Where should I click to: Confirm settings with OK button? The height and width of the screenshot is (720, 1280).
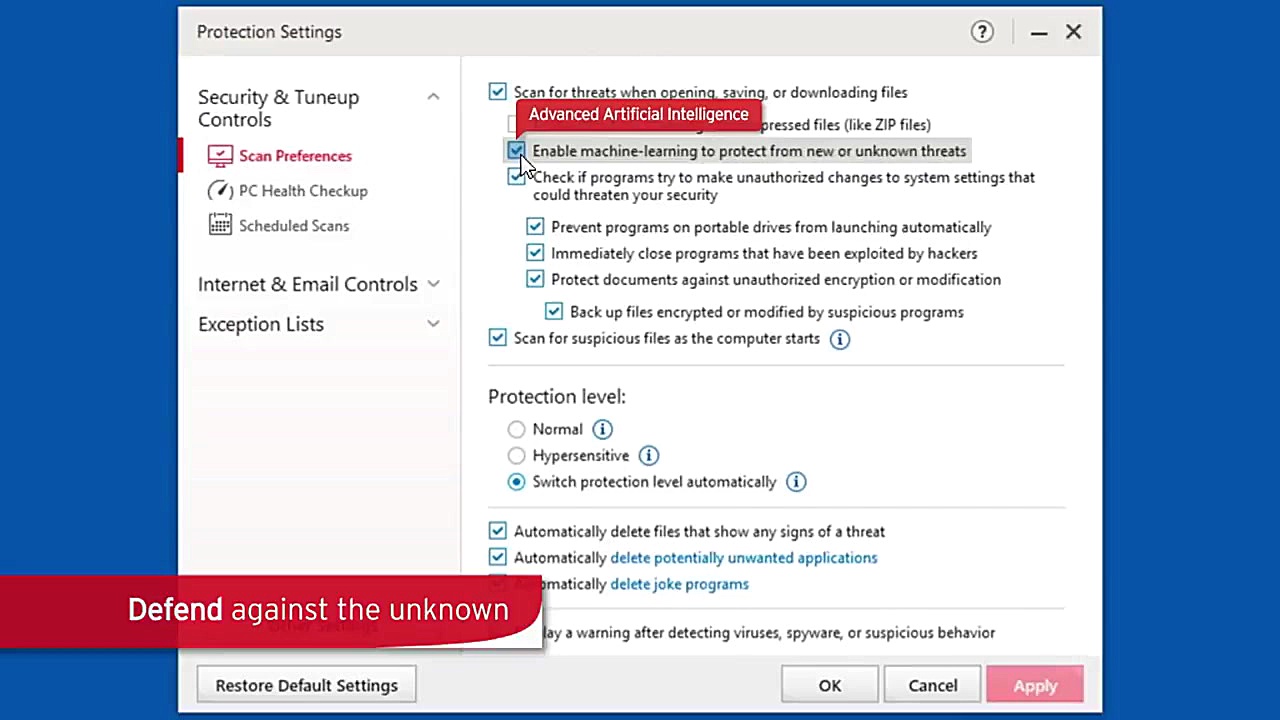point(830,685)
